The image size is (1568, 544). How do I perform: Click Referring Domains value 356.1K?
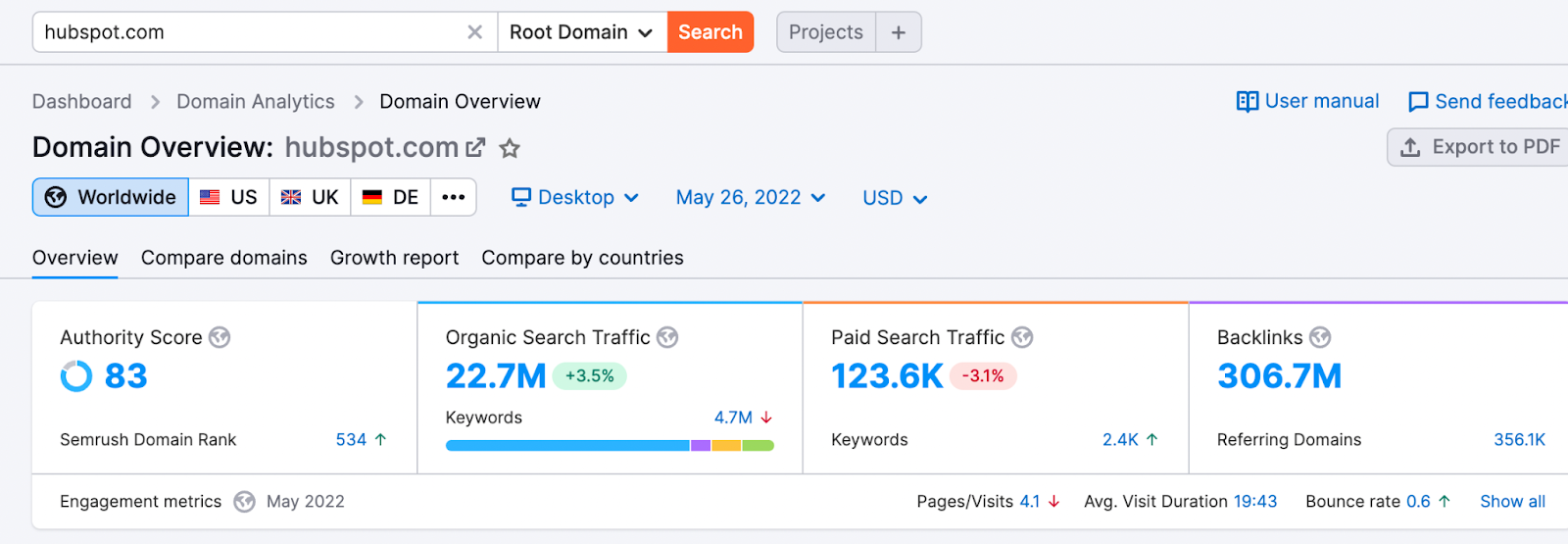click(1519, 440)
